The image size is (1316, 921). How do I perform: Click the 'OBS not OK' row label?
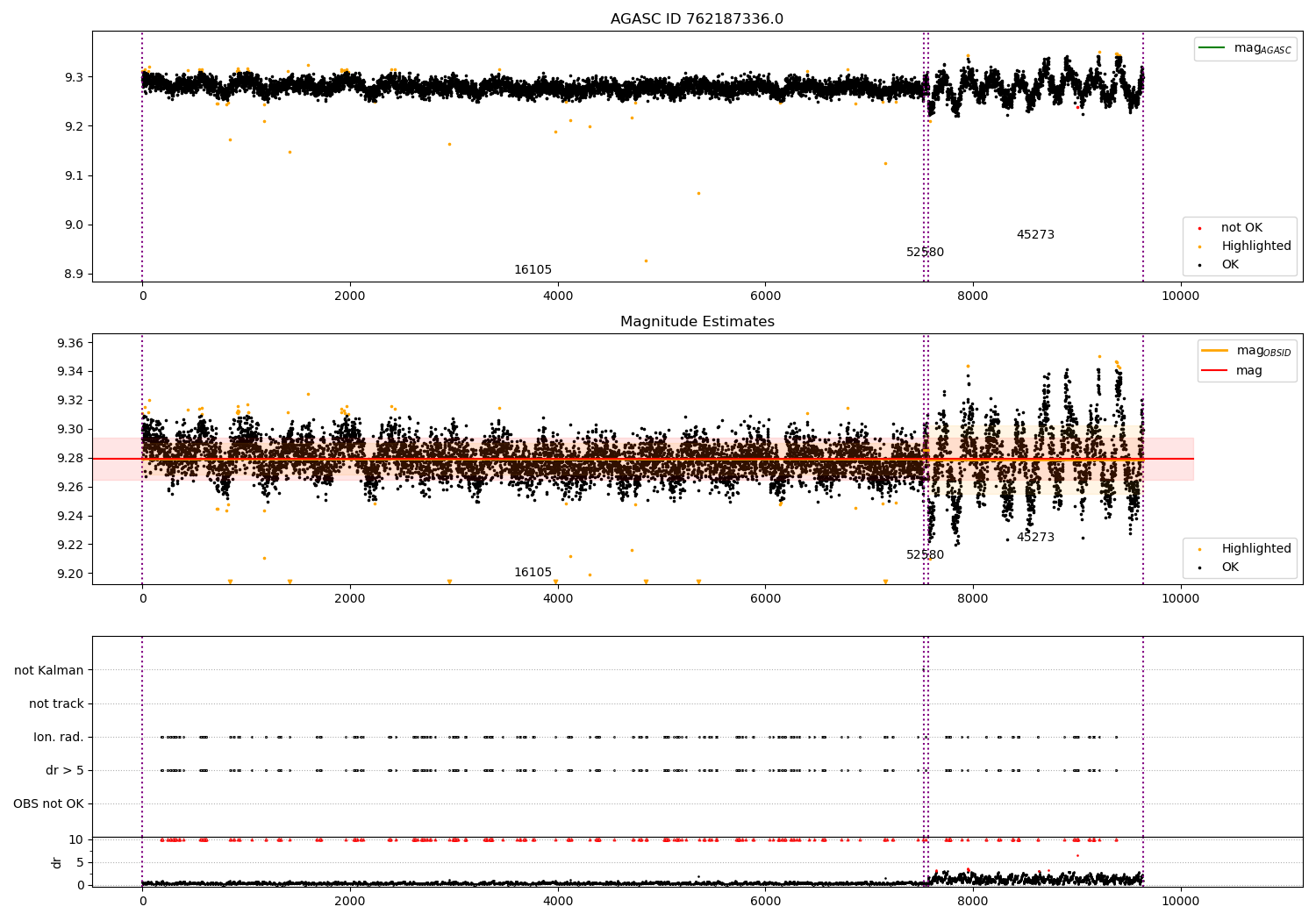tap(48, 804)
